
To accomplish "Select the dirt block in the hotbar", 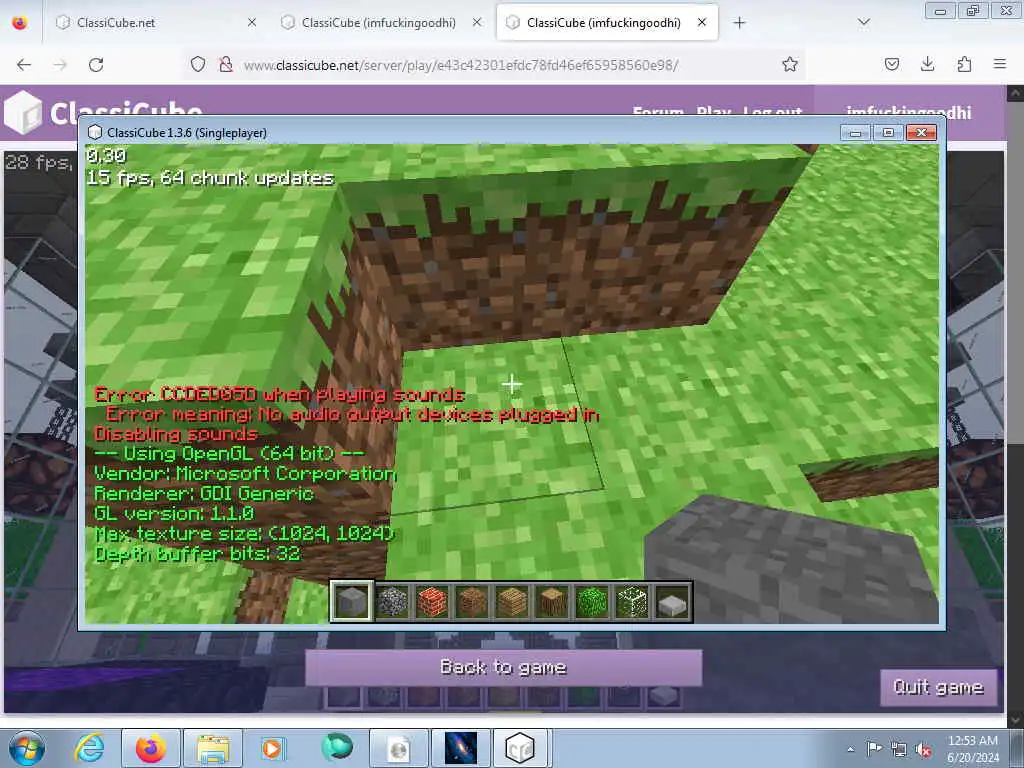I will [x=472, y=601].
